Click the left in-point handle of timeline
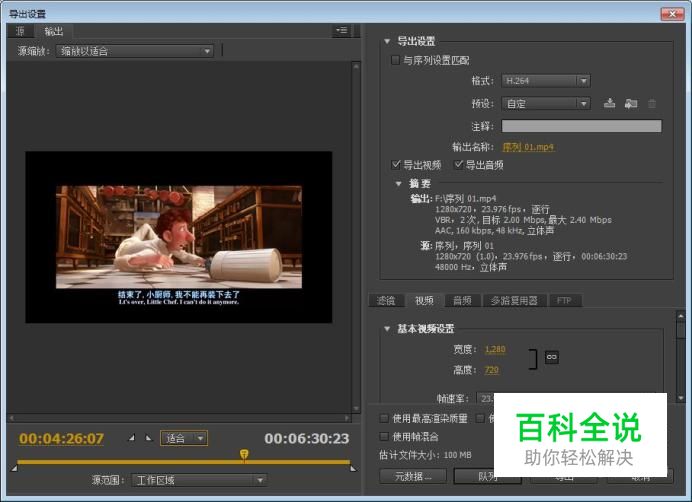 14,468
